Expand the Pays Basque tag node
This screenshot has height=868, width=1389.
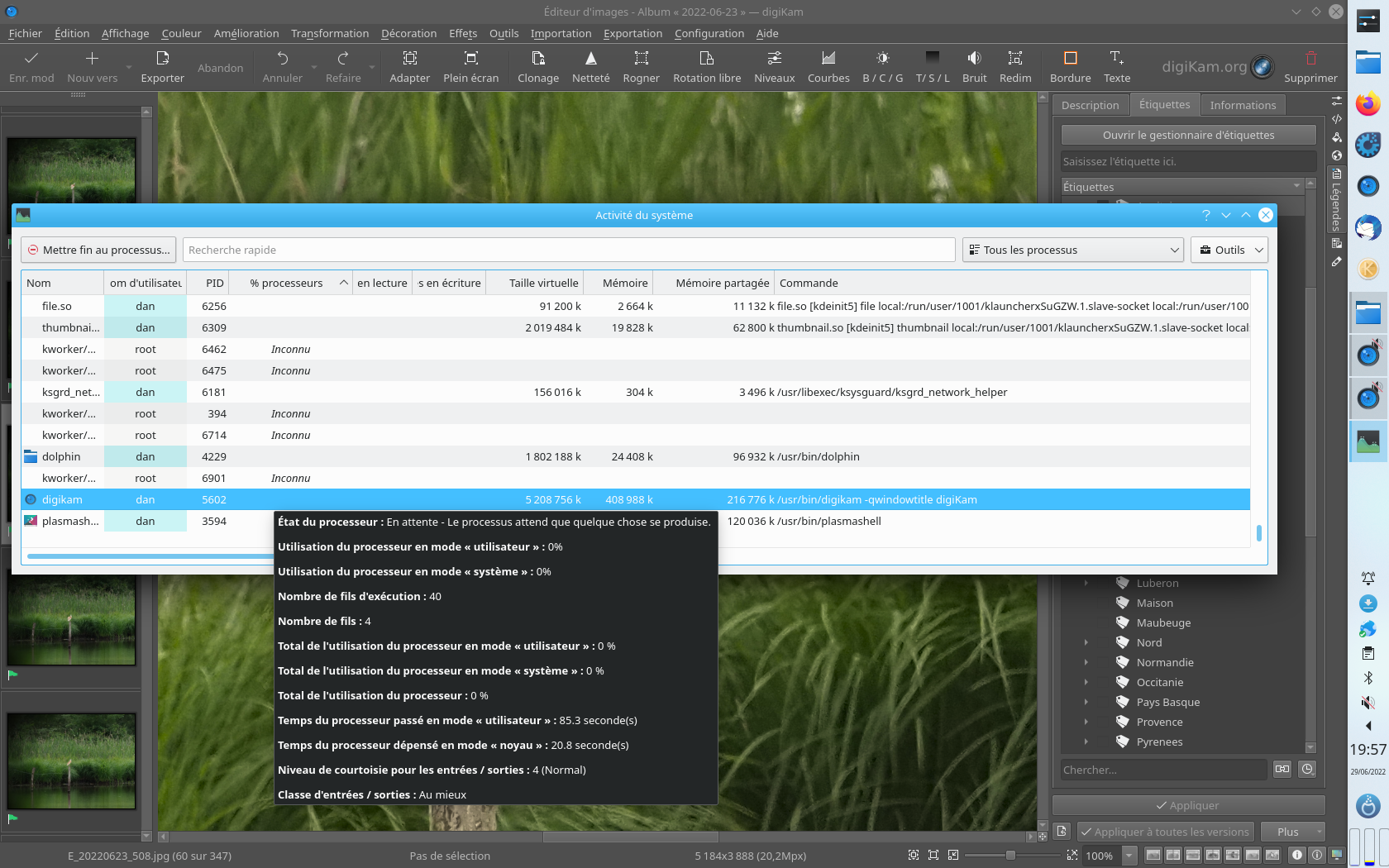(1086, 703)
